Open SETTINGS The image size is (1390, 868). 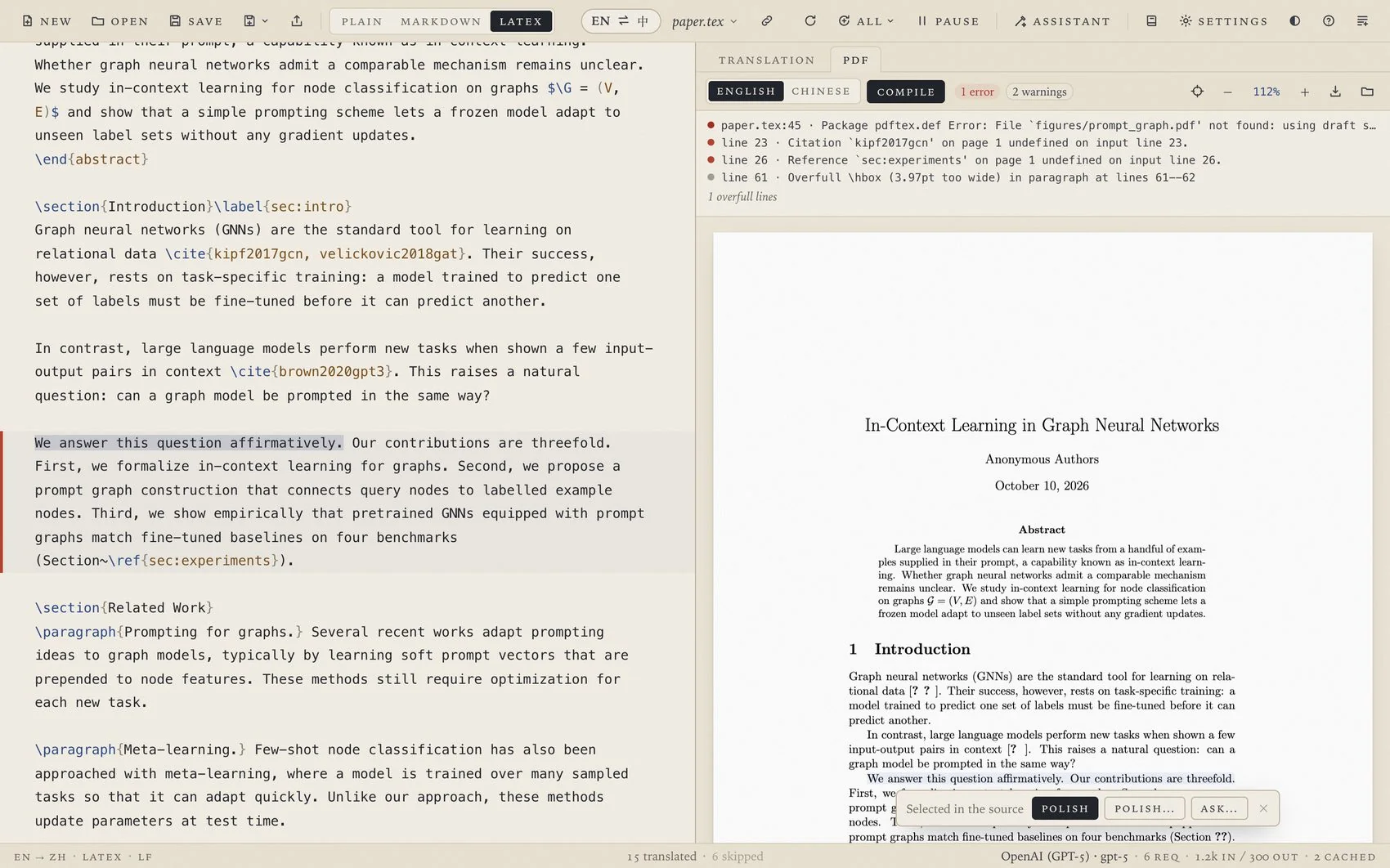click(1223, 21)
